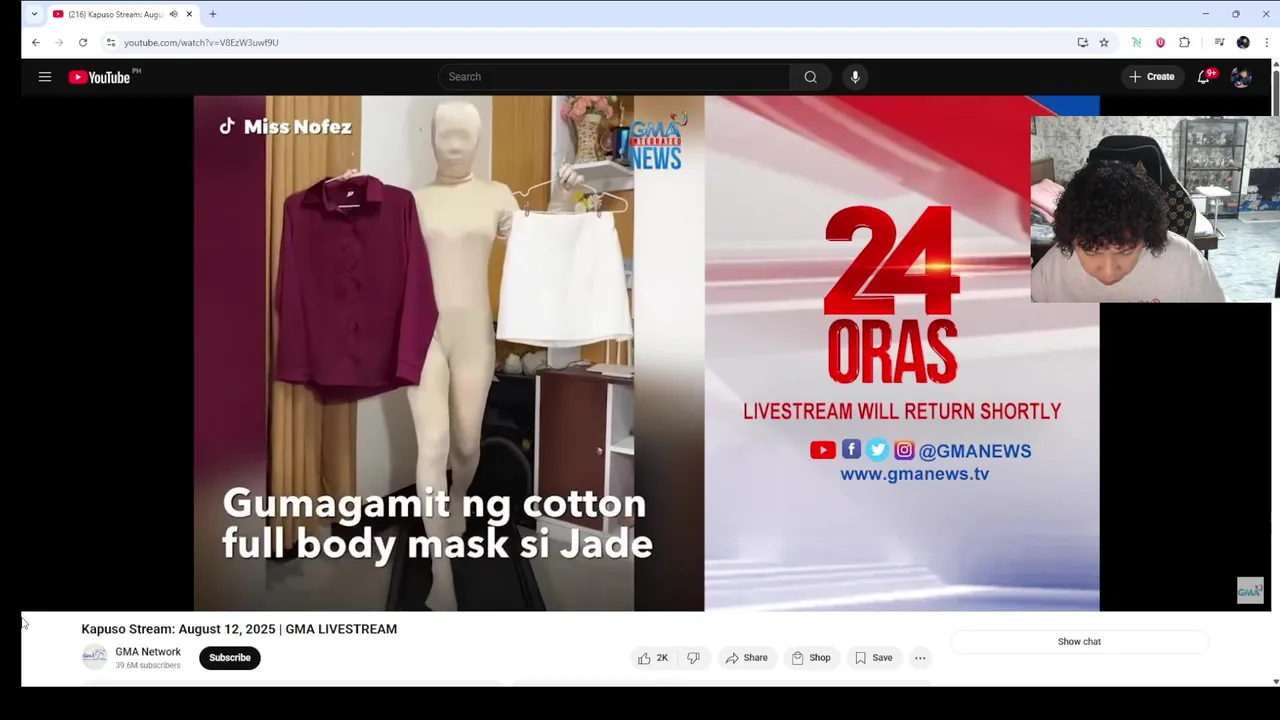Click the Show chat button
Screen dimensions: 1280x720
[1079, 642]
